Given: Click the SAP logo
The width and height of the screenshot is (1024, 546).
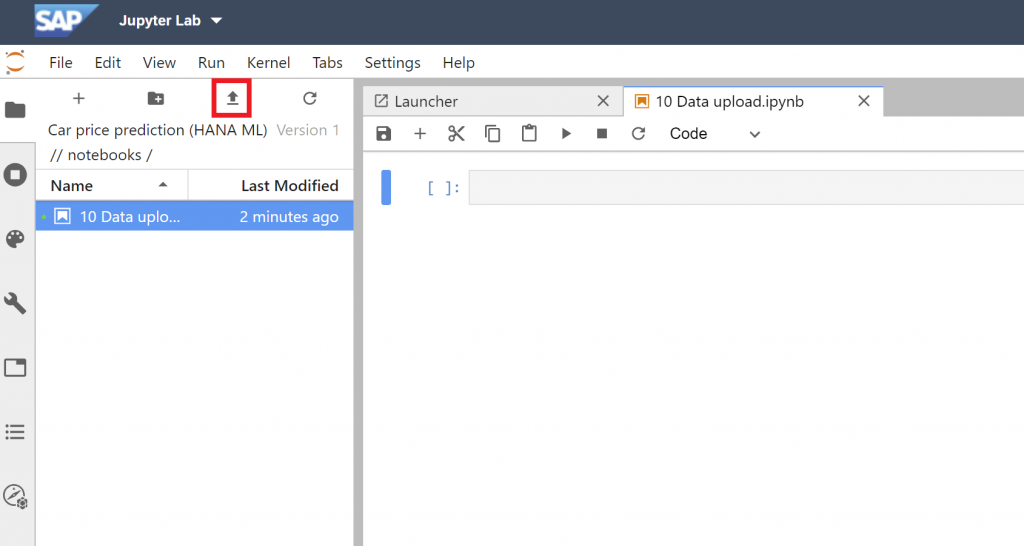Looking at the screenshot, I should click(65, 20).
